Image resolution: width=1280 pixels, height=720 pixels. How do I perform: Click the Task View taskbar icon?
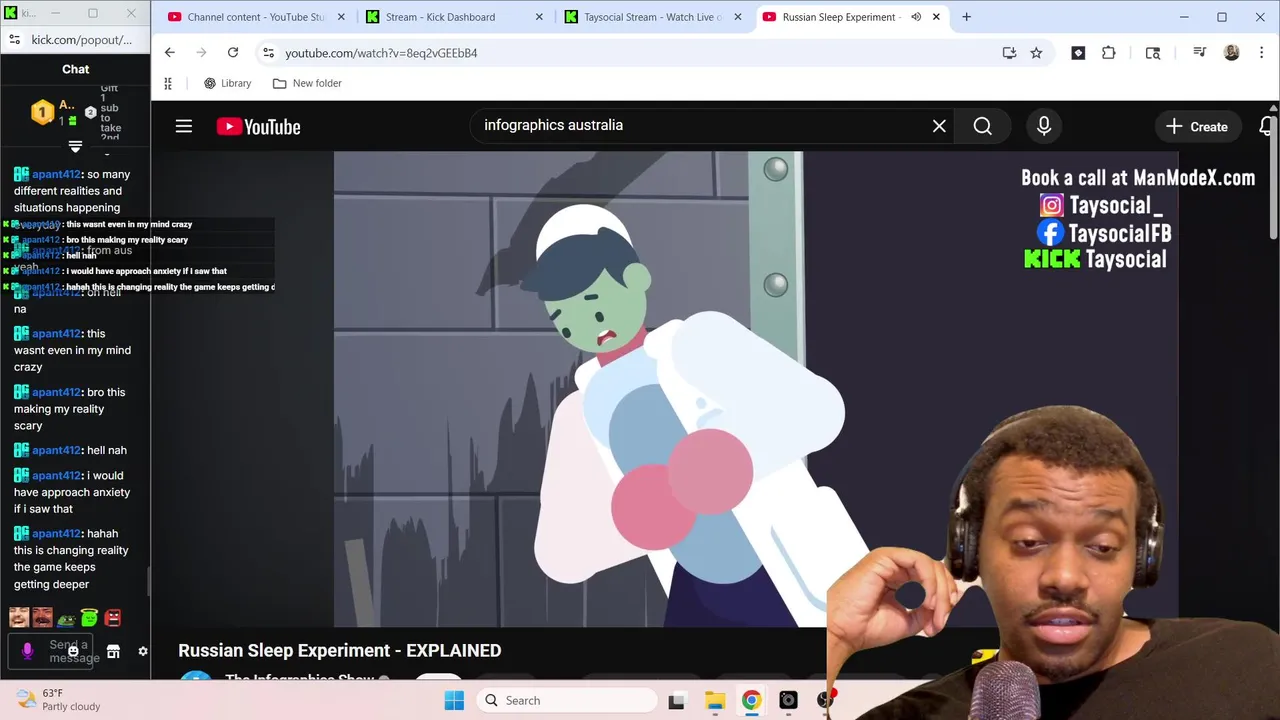[677, 700]
